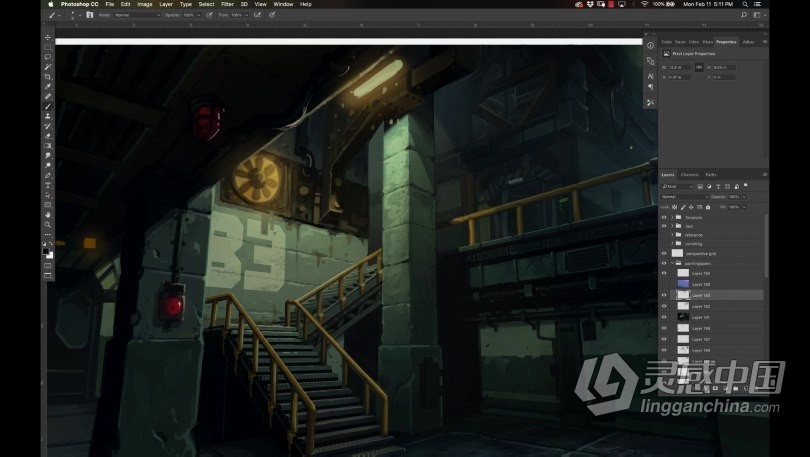The image size is (810, 457).
Task: Click the link width and height chain
Action: [699, 68]
